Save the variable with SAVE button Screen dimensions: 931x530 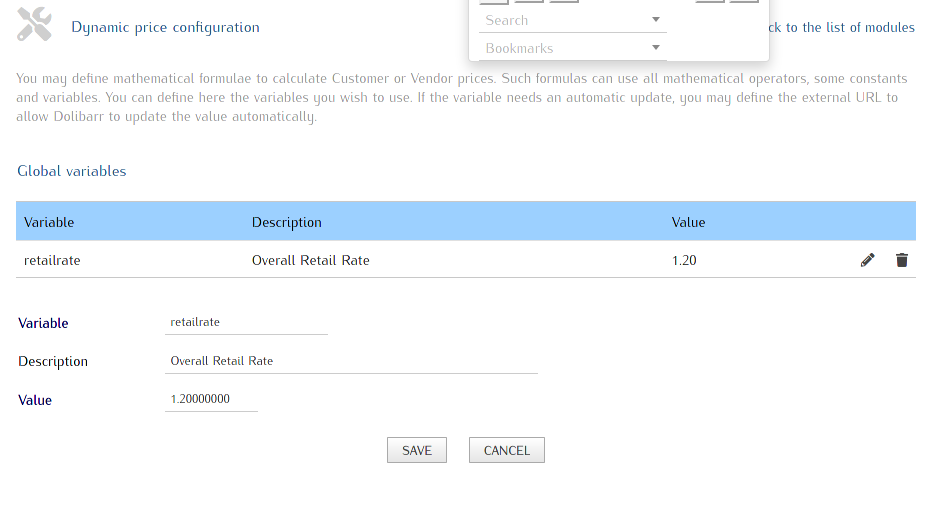[417, 450]
